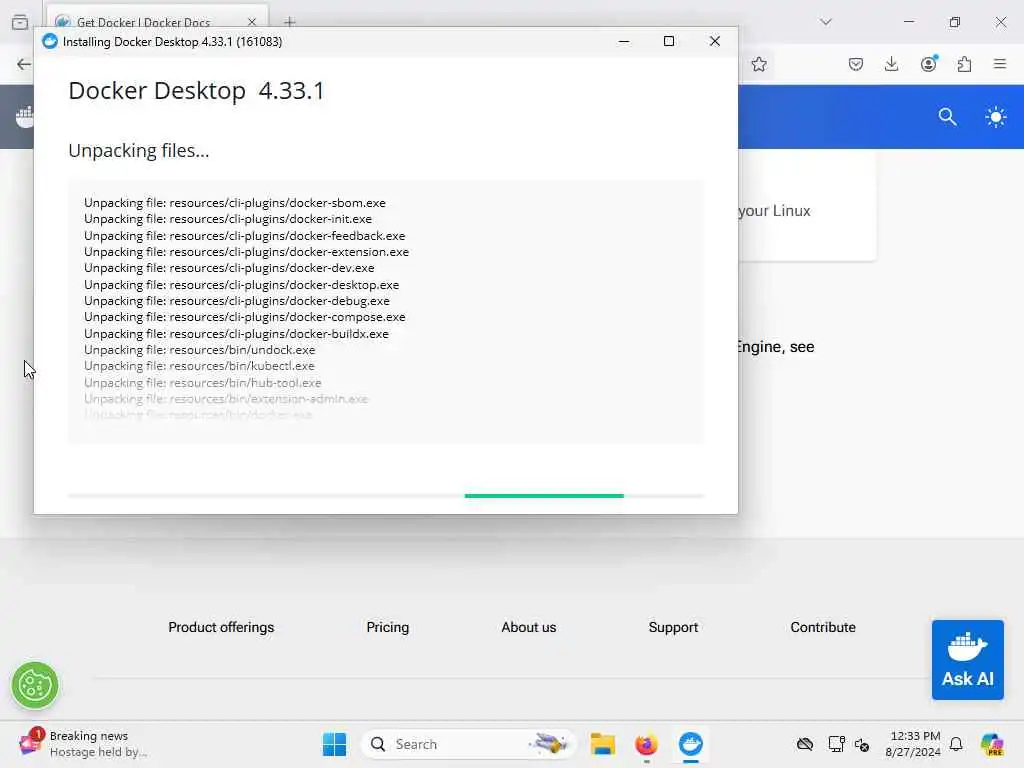Image resolution: width=1024 pixels, height=768 pixels.
Task: Bookmark the page with the star icon
Action: 758,64
